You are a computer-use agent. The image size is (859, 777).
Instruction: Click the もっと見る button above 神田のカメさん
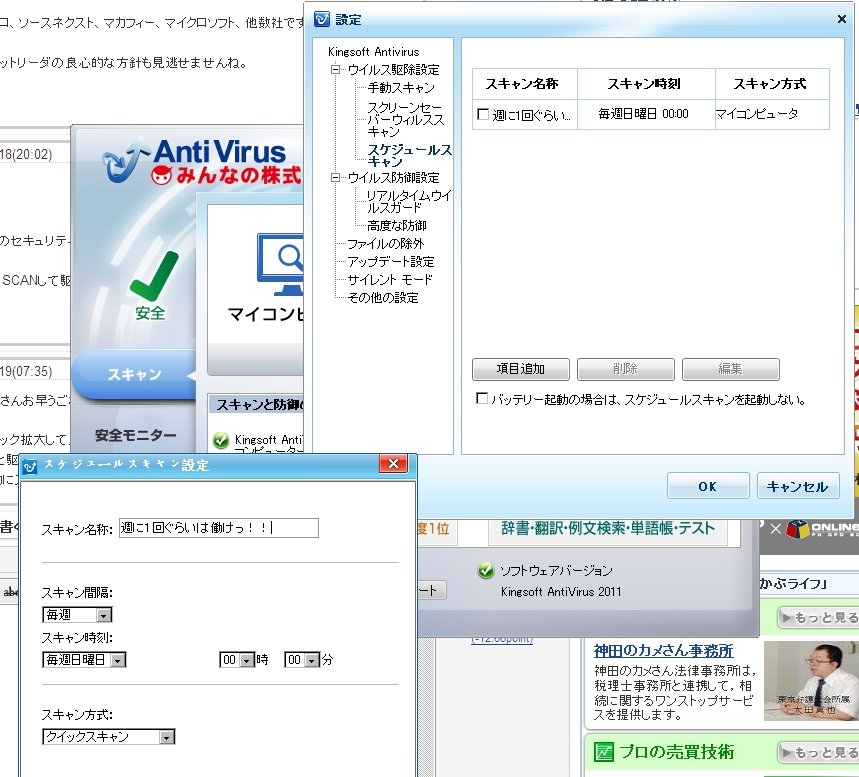coord(817,618)
